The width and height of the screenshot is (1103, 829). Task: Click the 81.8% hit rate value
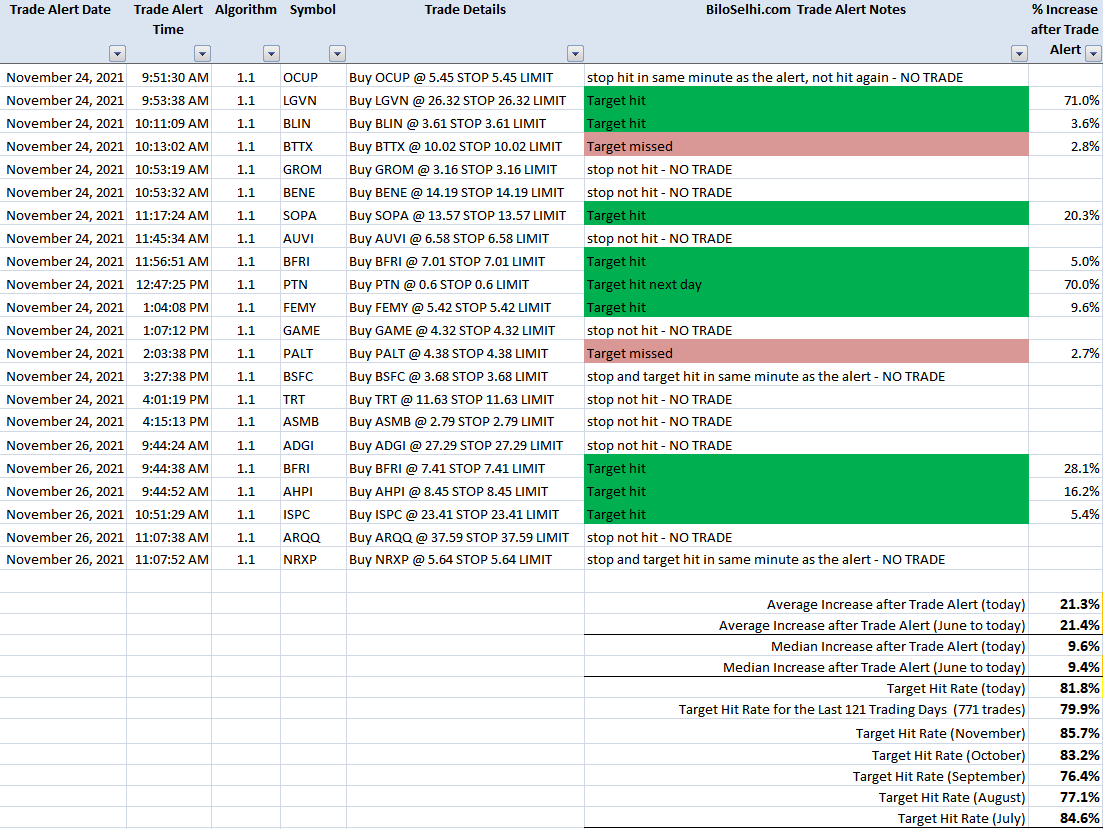[1079, 688]
